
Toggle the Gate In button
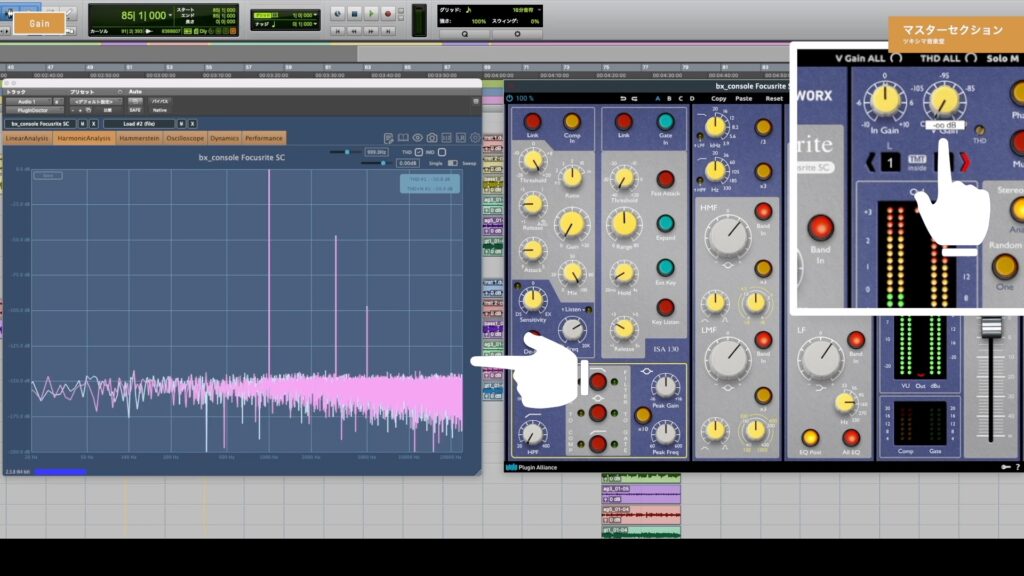(665, 121)
